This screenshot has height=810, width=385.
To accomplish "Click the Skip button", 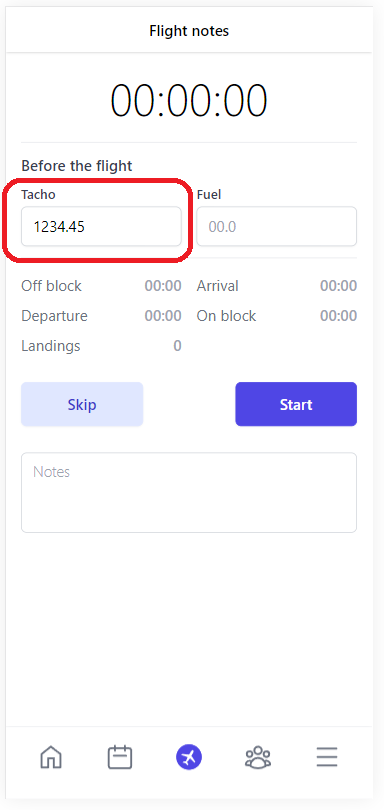I will [x=82, y=404].
